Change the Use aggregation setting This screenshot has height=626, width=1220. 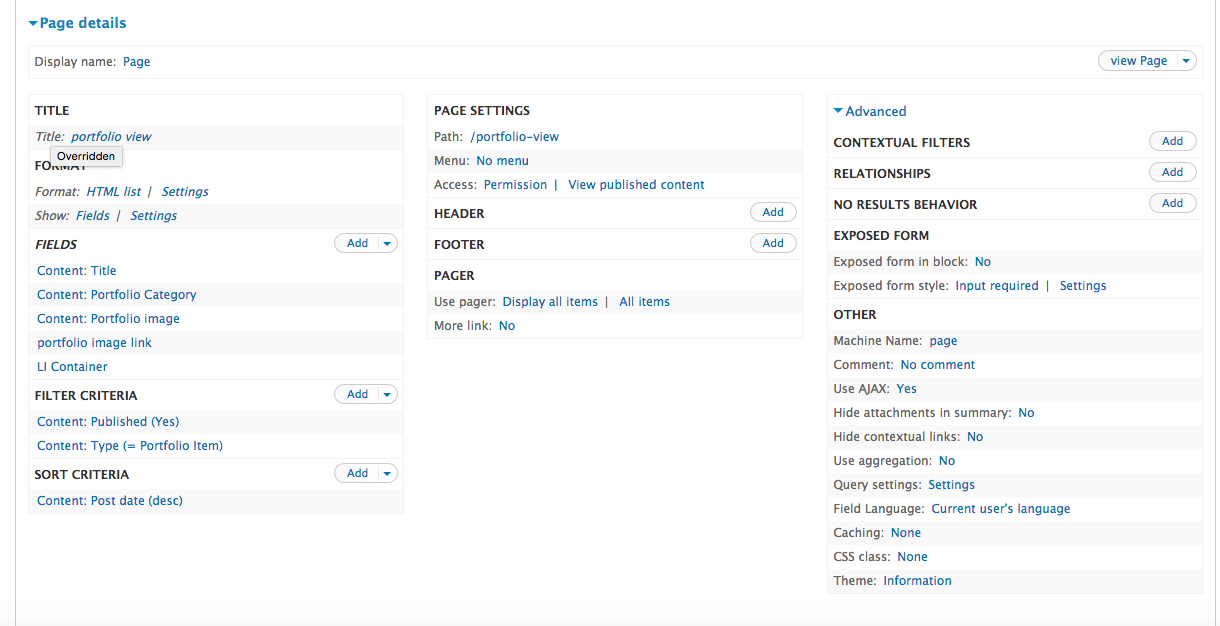point(947,461)
